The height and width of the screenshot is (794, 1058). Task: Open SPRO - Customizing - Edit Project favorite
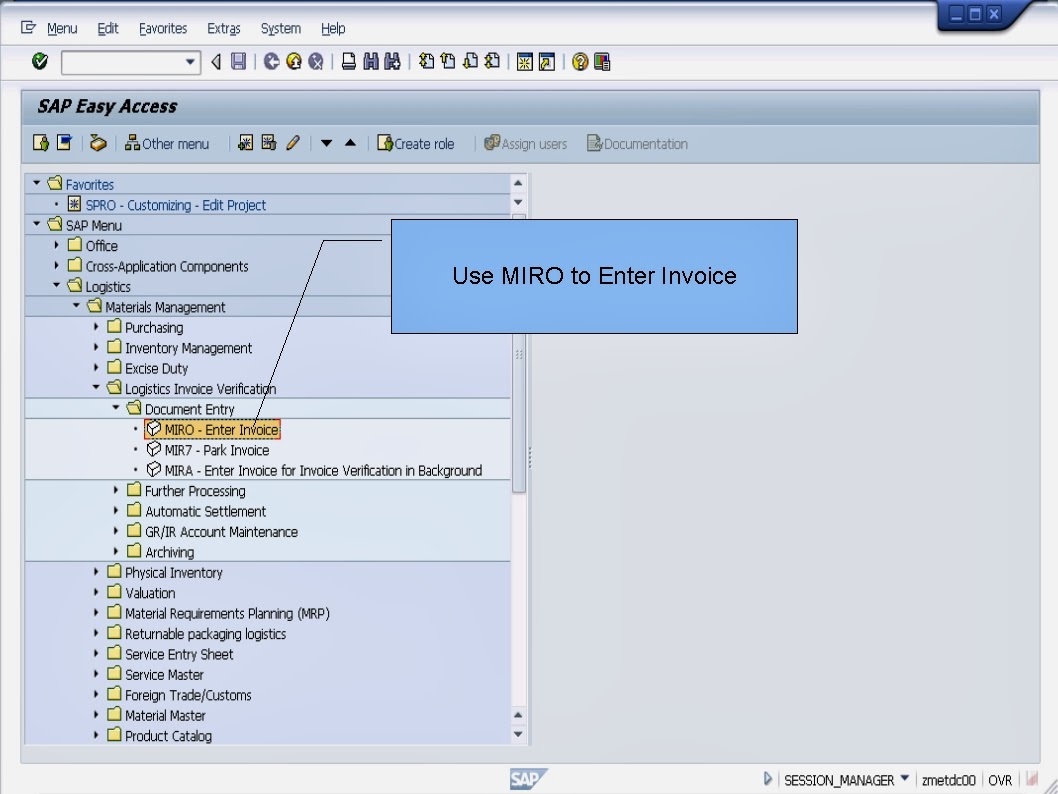(167, 204)
